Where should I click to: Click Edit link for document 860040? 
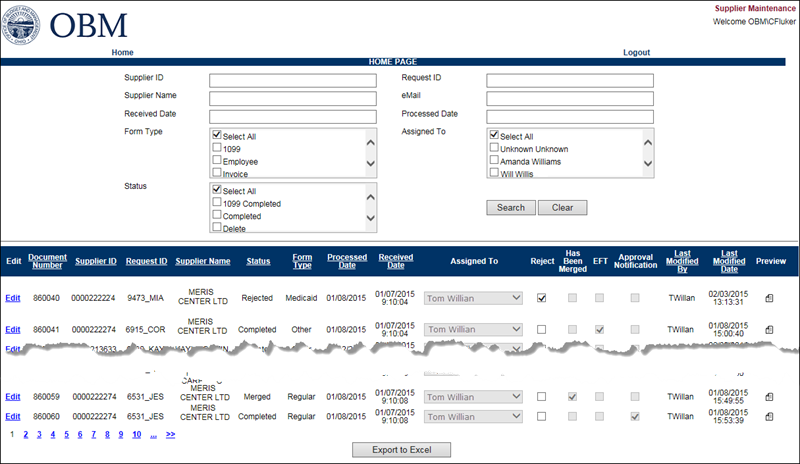coord(12,298)
